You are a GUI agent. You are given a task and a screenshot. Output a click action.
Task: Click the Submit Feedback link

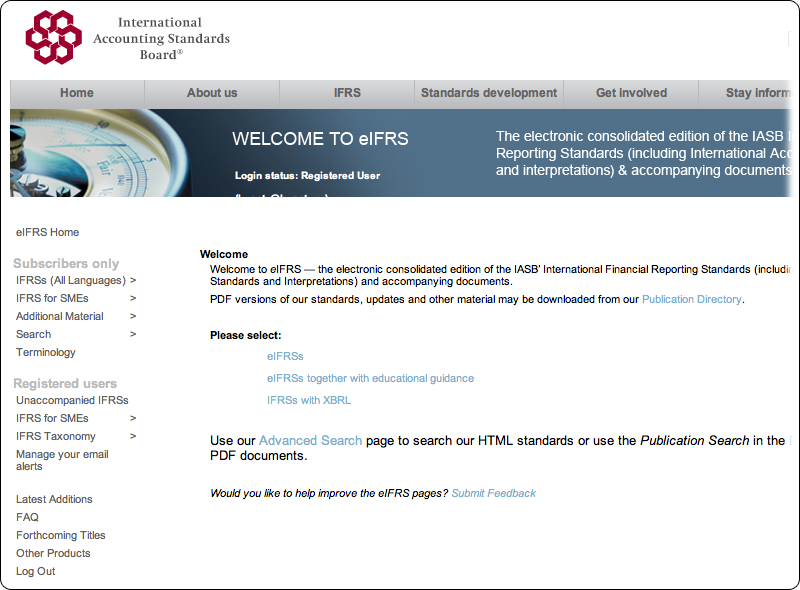(493, 493)
